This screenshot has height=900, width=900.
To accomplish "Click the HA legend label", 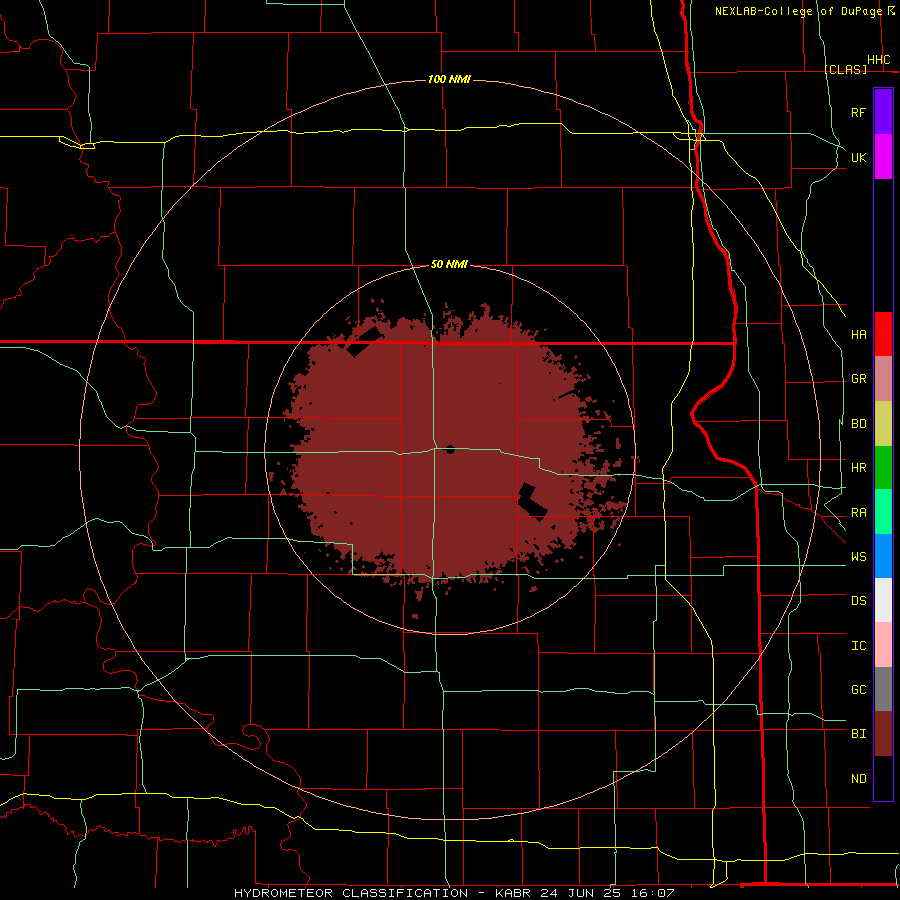I will pyautogui.click(x=858, y=335).
